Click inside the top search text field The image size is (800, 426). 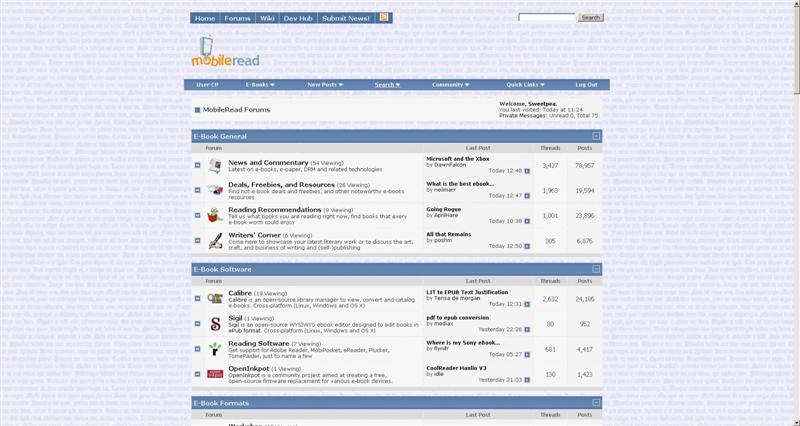tap(546, 17)
